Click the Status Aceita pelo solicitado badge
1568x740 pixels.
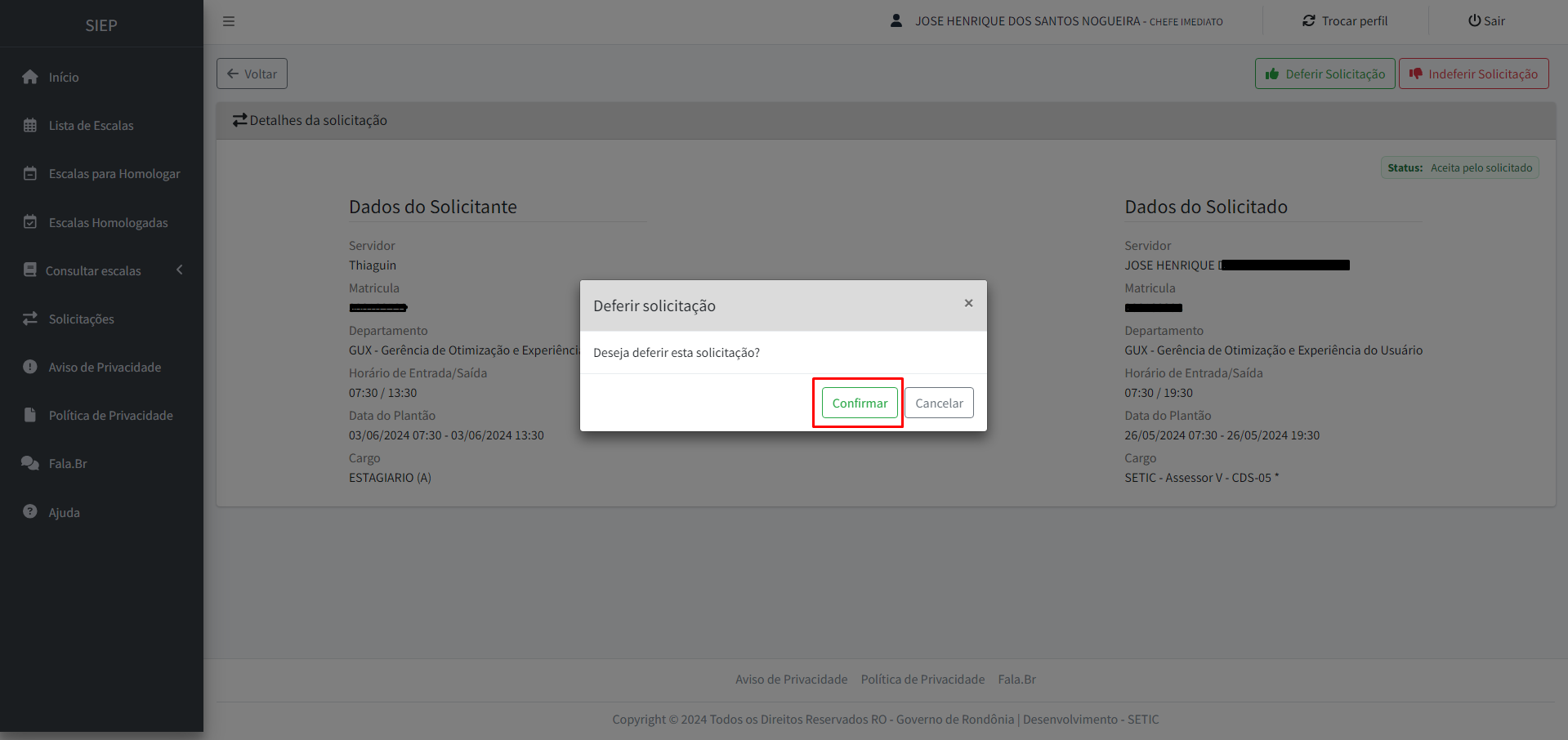(1459, 167)
